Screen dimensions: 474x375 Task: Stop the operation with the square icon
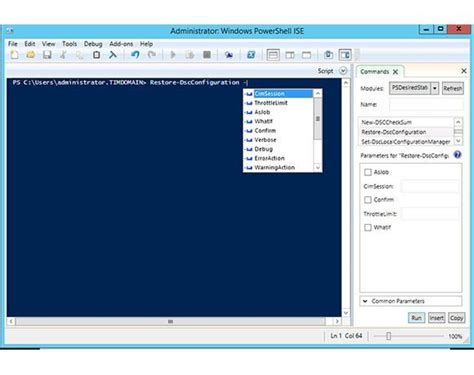coord(207,55)
